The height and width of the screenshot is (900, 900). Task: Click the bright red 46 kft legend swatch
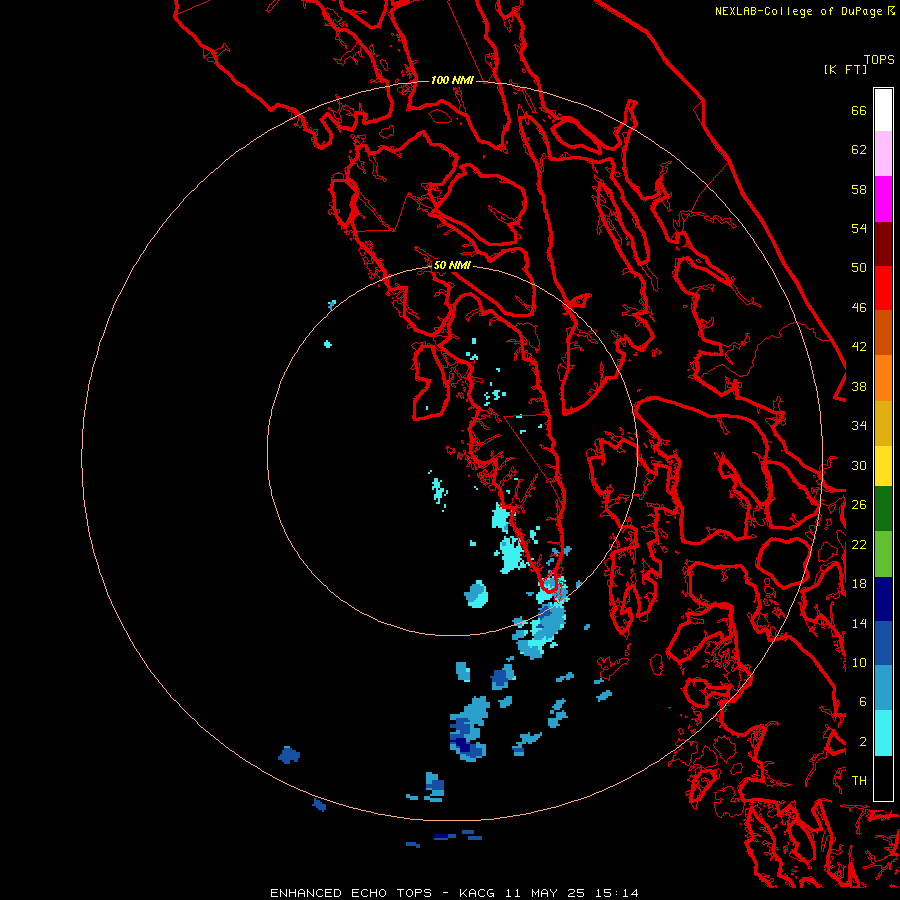883,288
